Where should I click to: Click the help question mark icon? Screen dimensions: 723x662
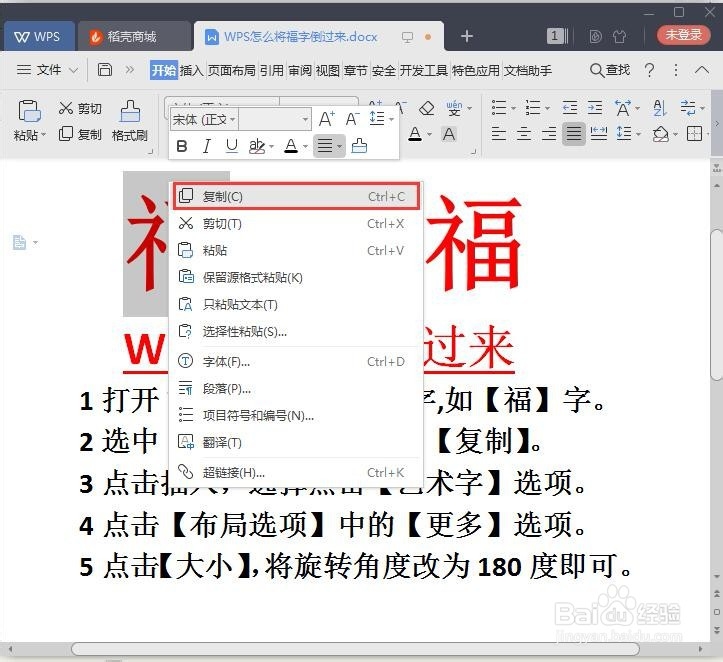(x=650, y=70)
